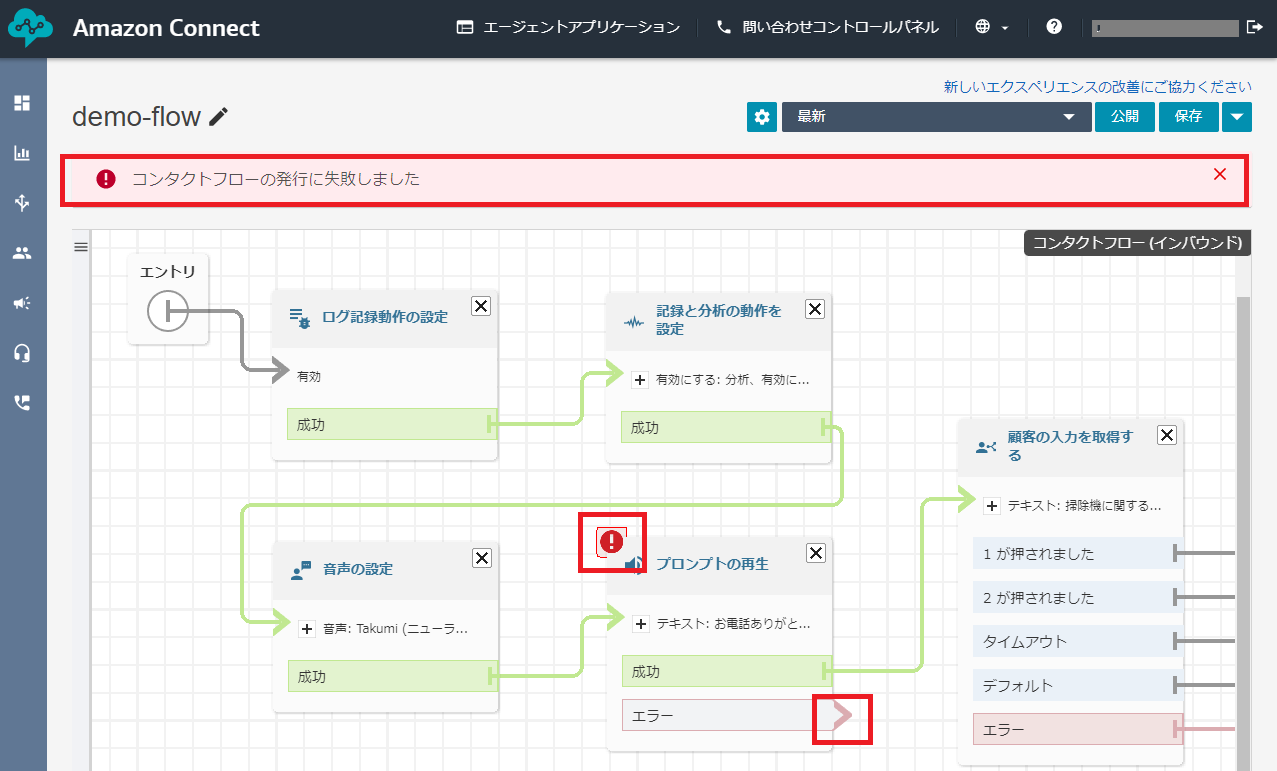
Task: Delete the 記録と分析の動作を設定 block
Action: pos(815,309)
